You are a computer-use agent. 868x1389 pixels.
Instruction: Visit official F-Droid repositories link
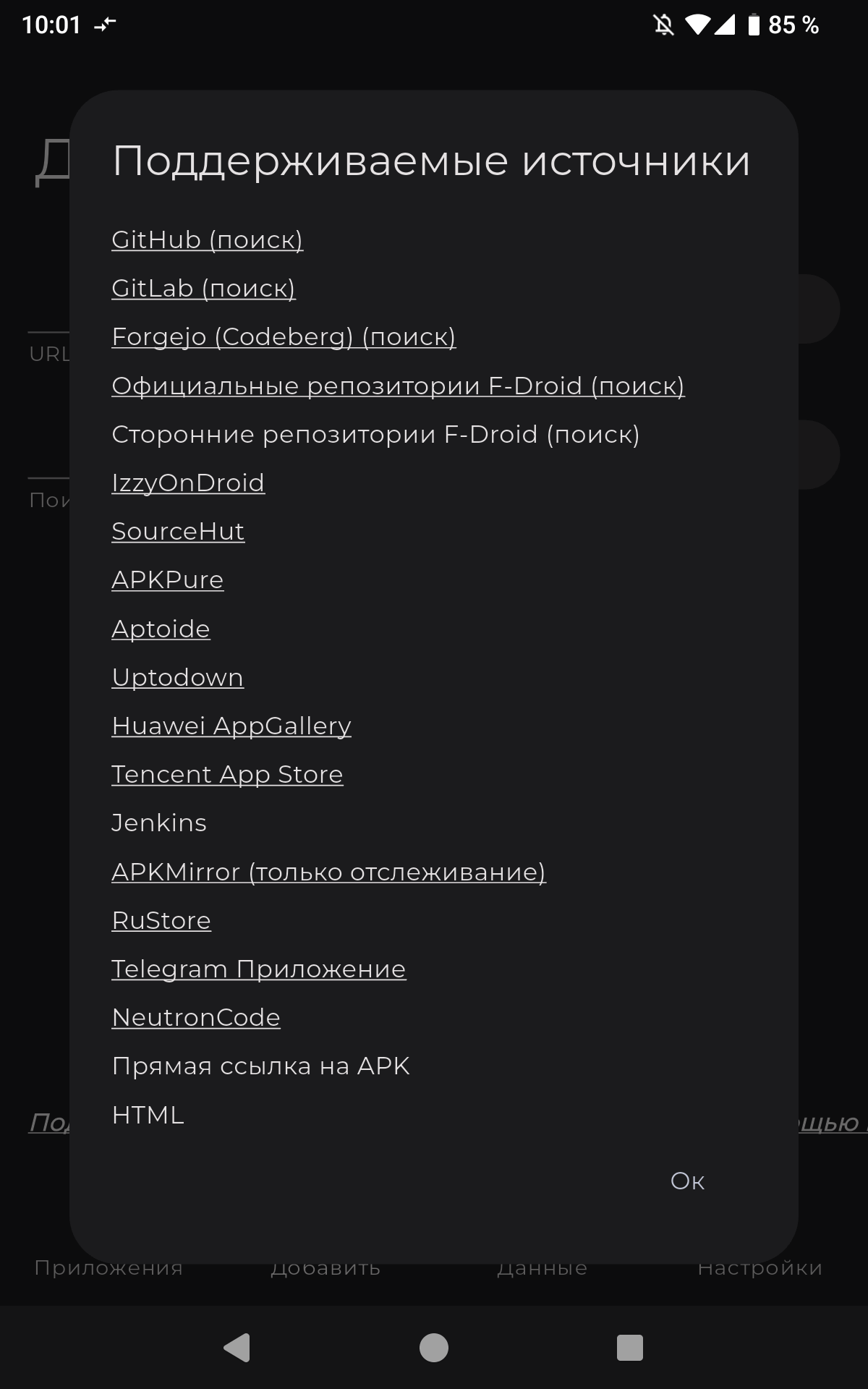(398, 386)
